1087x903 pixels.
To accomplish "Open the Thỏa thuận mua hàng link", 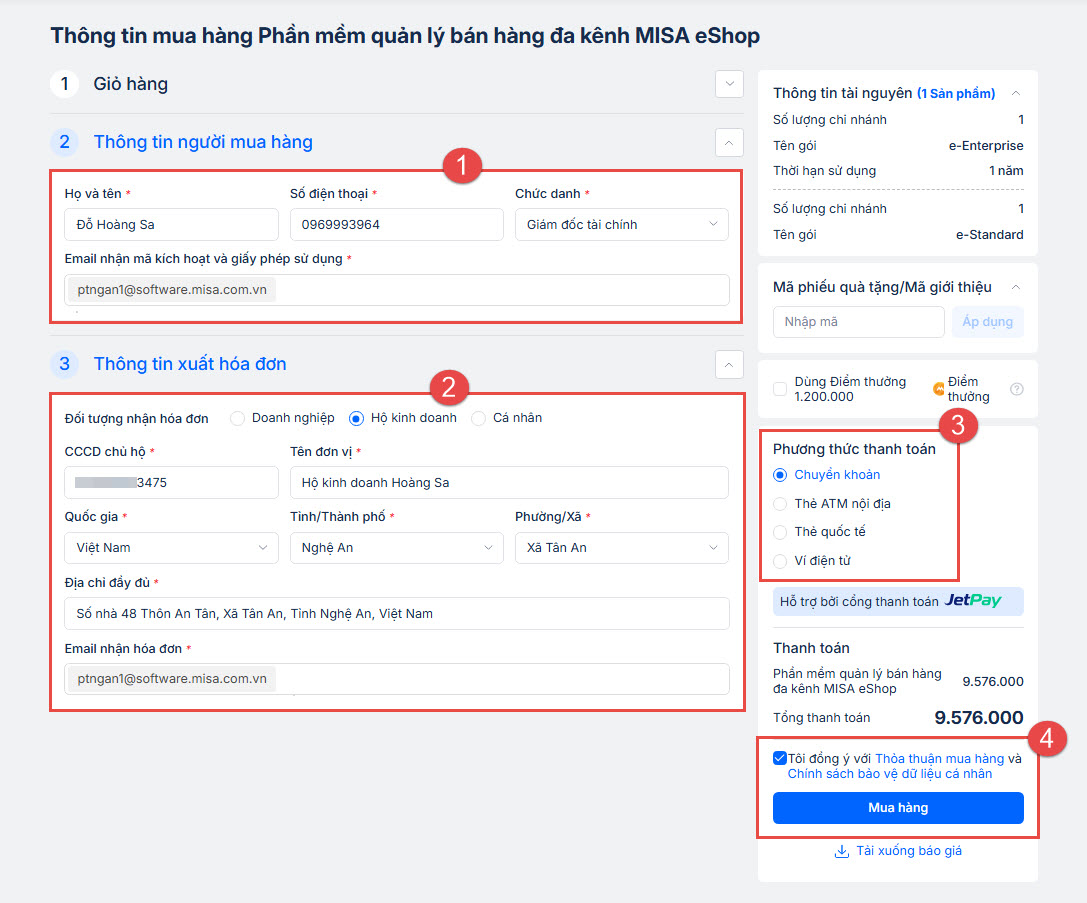I will pos(939,759).
